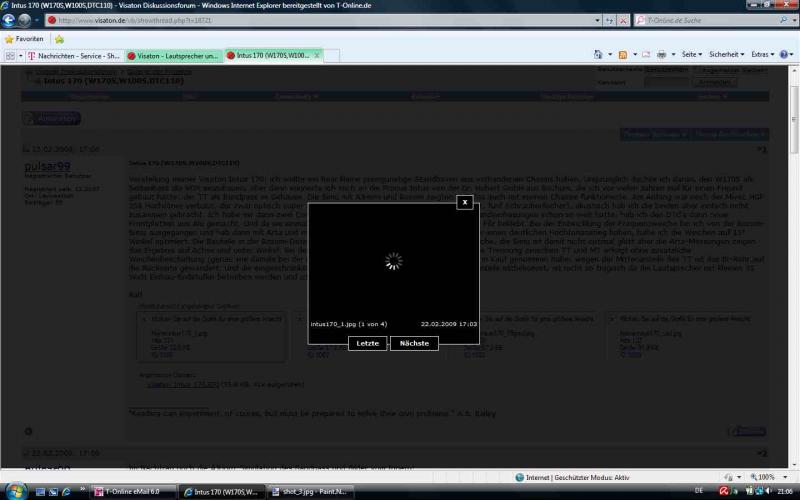Screen dimensions: 800x500
Task: Open the Print options dropdown arrow
Action: pyautogui.click(x=673, y=54)
